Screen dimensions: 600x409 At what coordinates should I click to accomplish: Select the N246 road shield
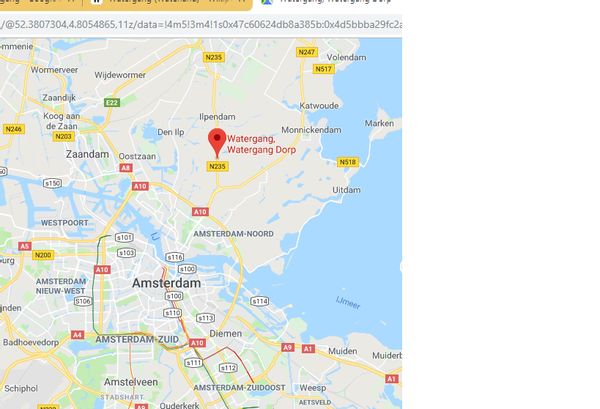tap(14, 129)
